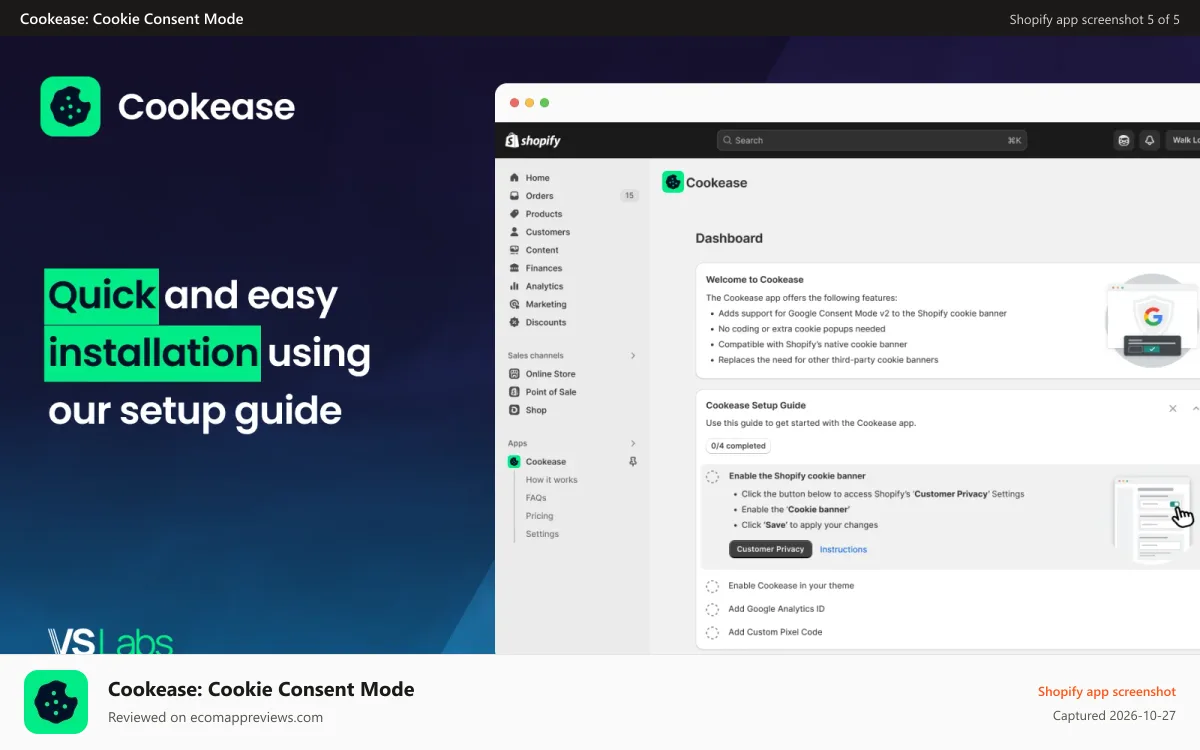Mark 'Enable the Shopify cookie banner' step complete
The image size is (1200, 750).
[712, 477]
